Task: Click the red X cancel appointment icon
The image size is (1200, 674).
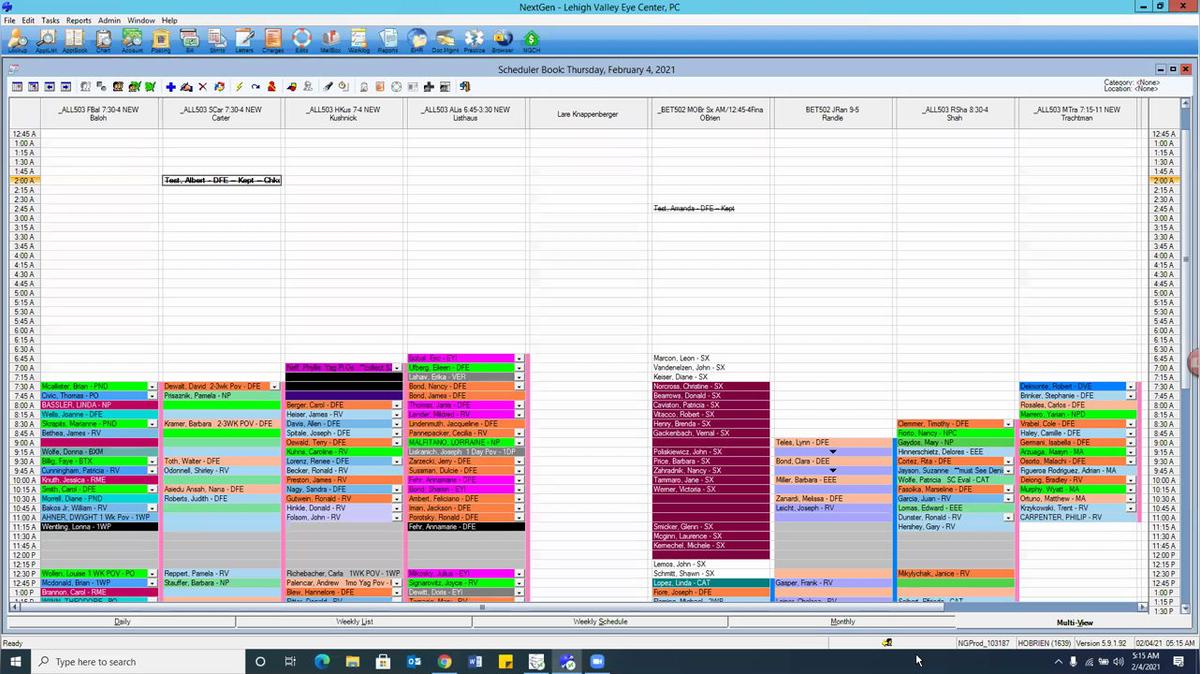Action: click(203, 87)
